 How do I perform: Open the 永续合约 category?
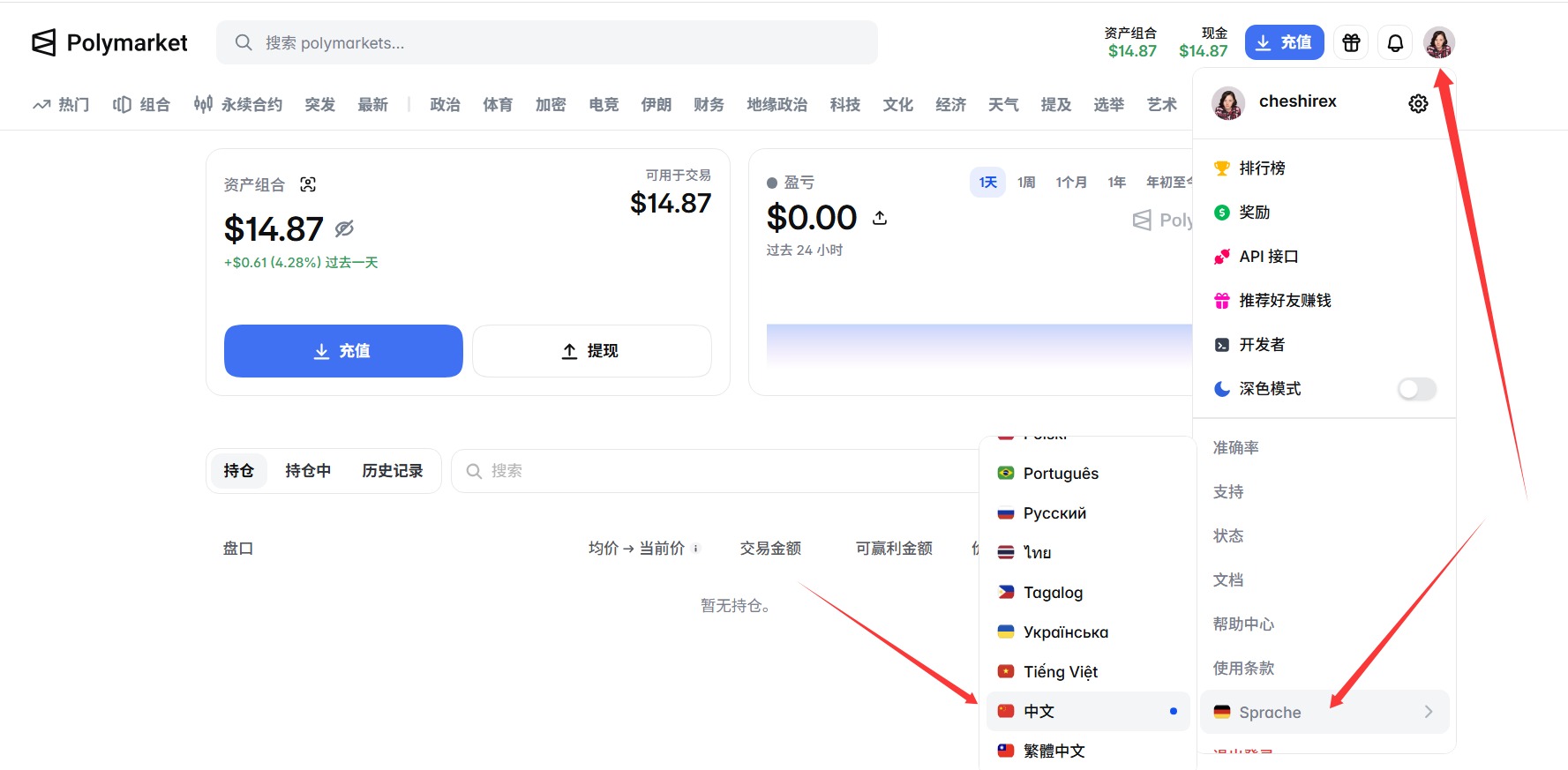click(238, 104)
